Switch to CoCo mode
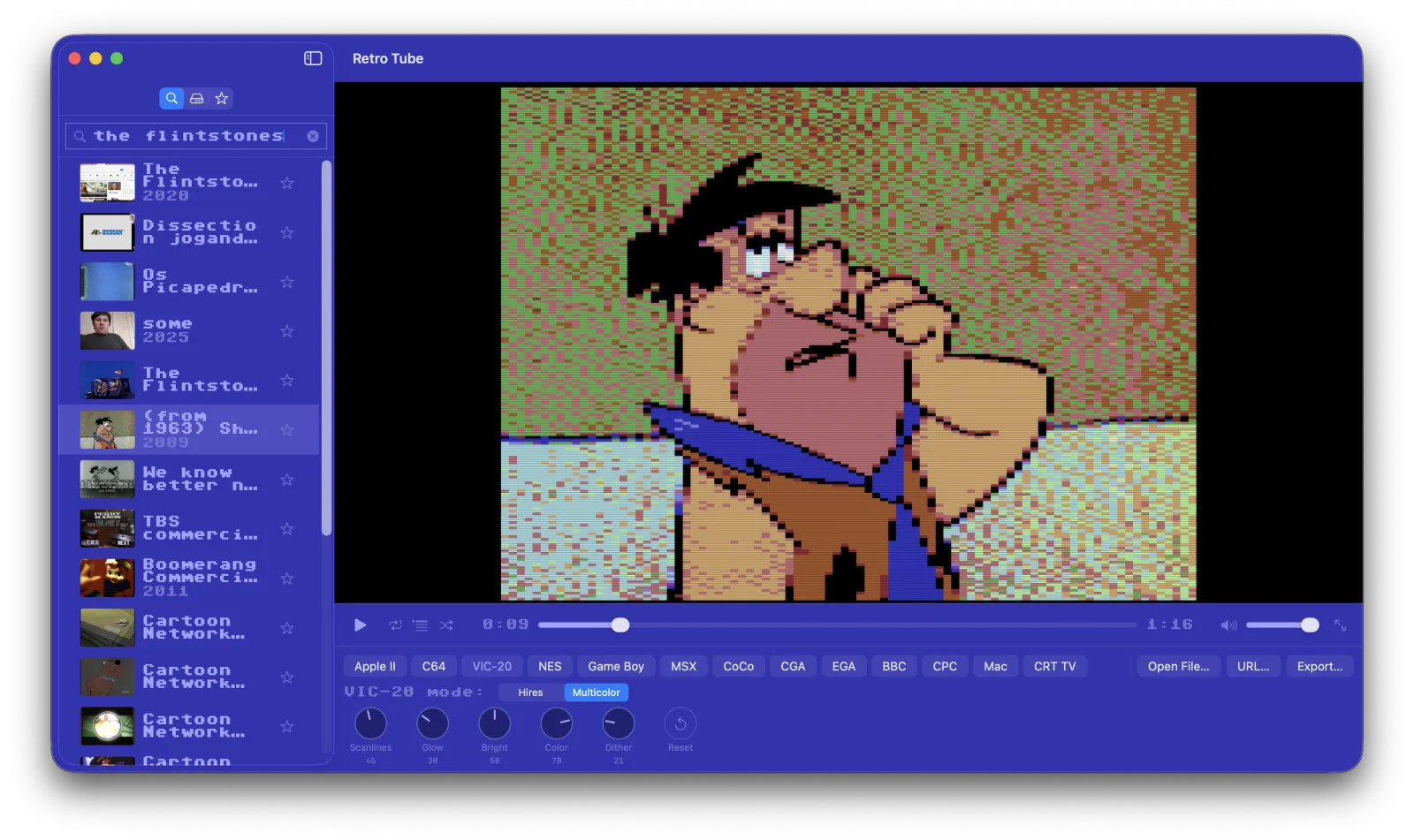Image resolution: width=1414 pixels, height=840 pixels. (x=739, y=666)
